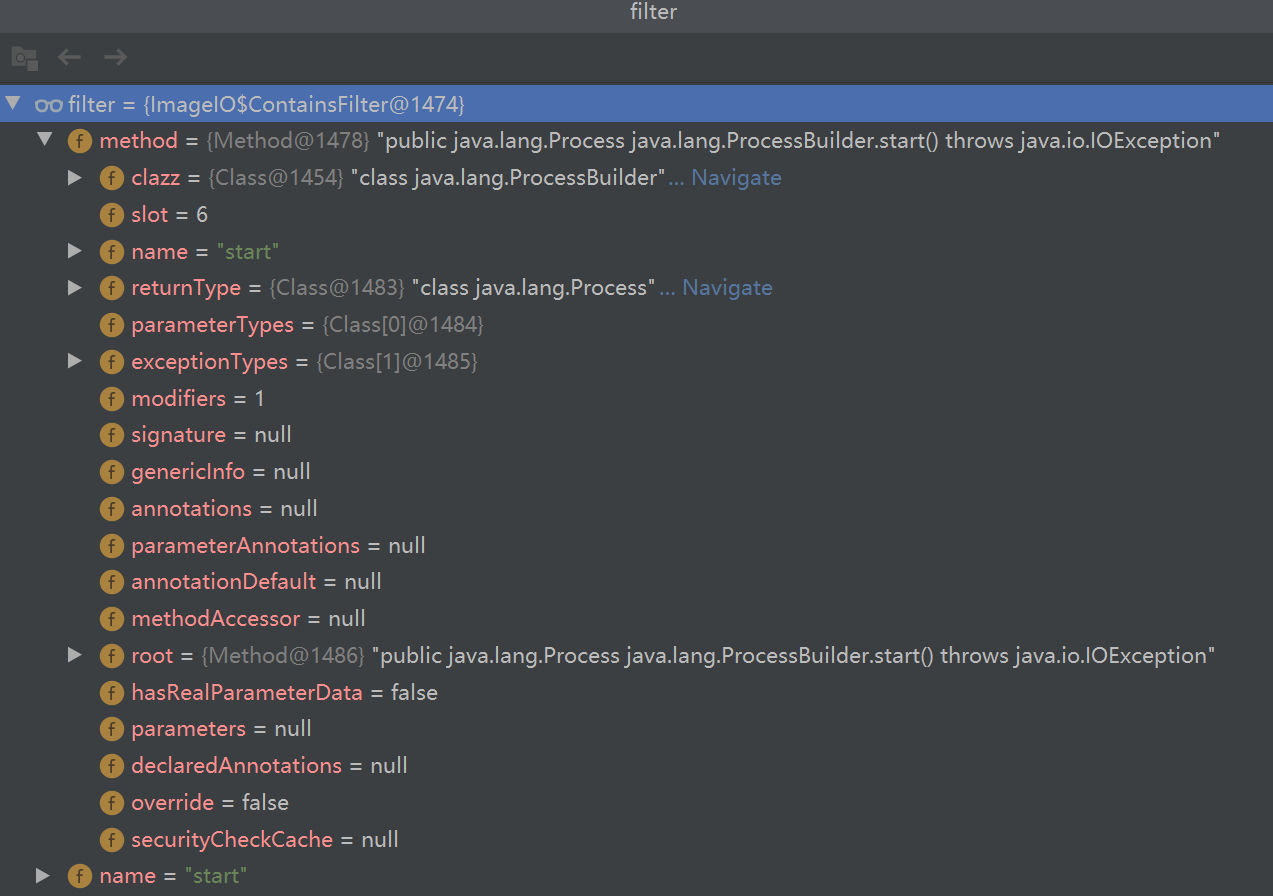Expand the root Method@1486 node
This screenshot has width=1273, height=896.
tap(75, 656)
